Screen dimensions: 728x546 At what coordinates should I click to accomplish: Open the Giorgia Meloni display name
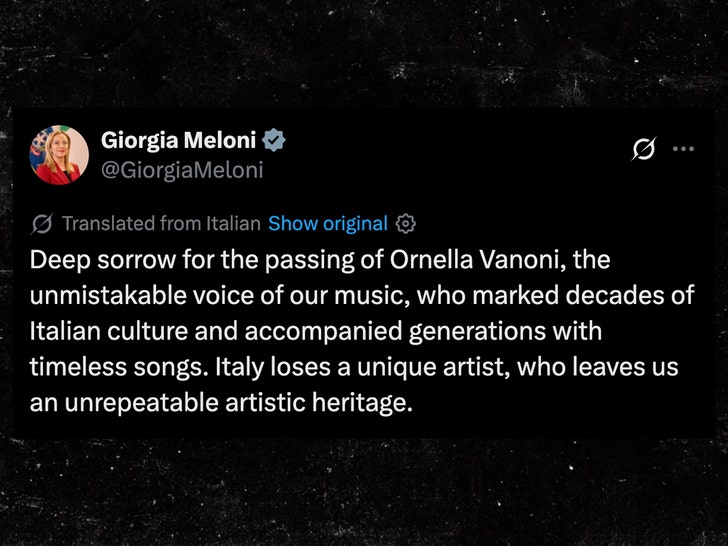tap(180, 141)
